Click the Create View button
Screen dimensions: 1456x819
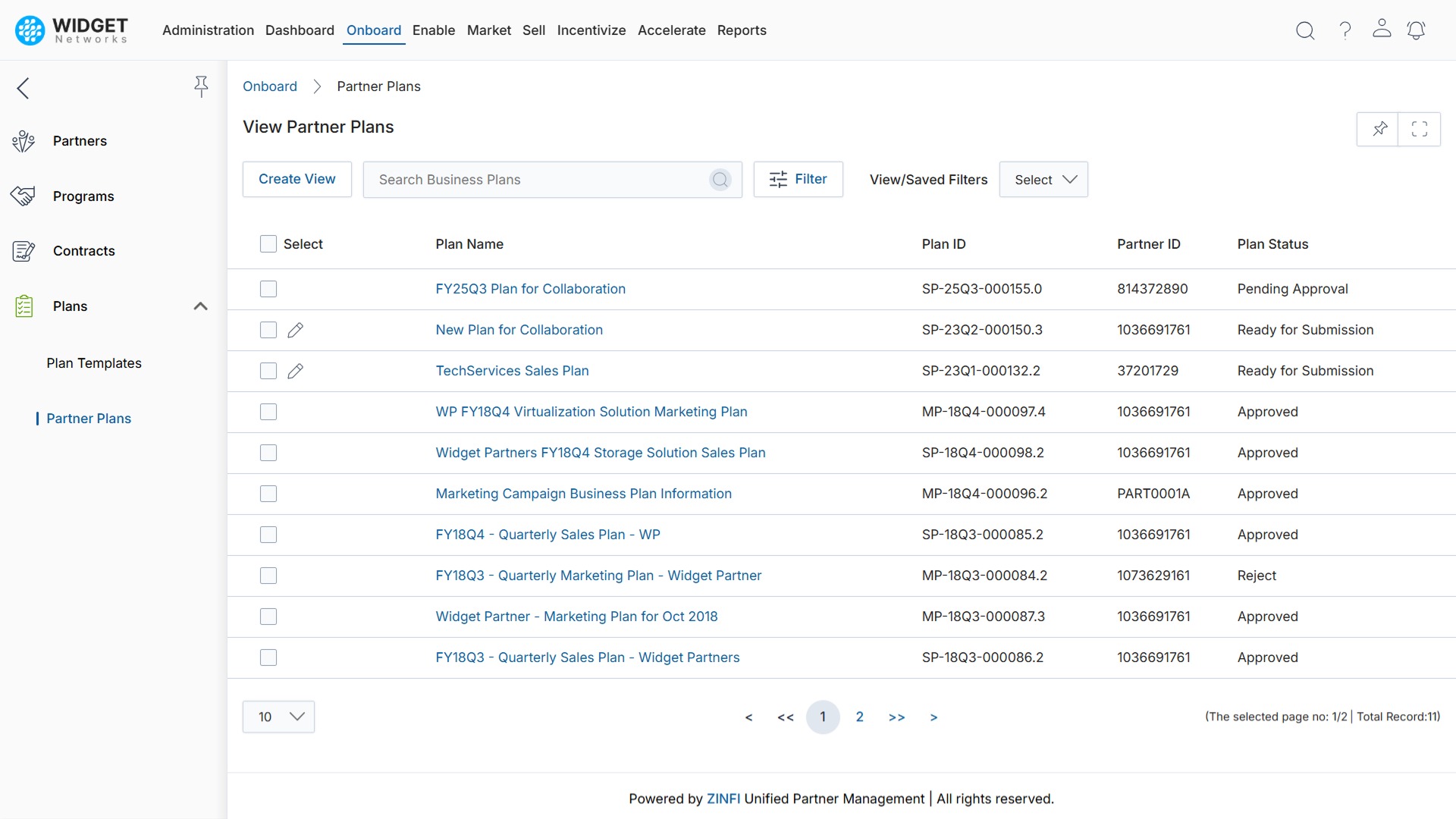(x=297, y=179)
